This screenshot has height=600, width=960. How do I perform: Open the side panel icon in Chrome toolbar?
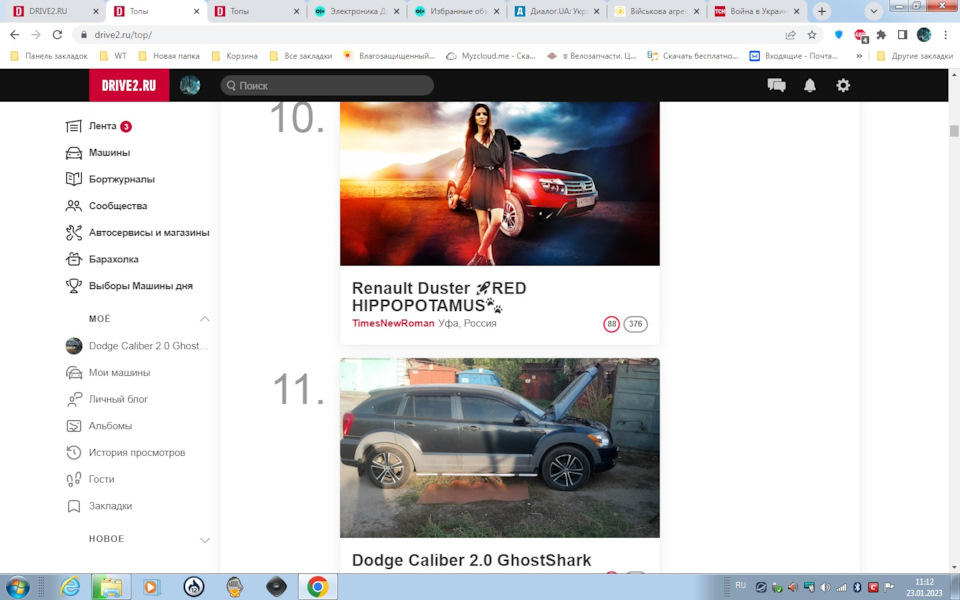(x=902, y=35)
